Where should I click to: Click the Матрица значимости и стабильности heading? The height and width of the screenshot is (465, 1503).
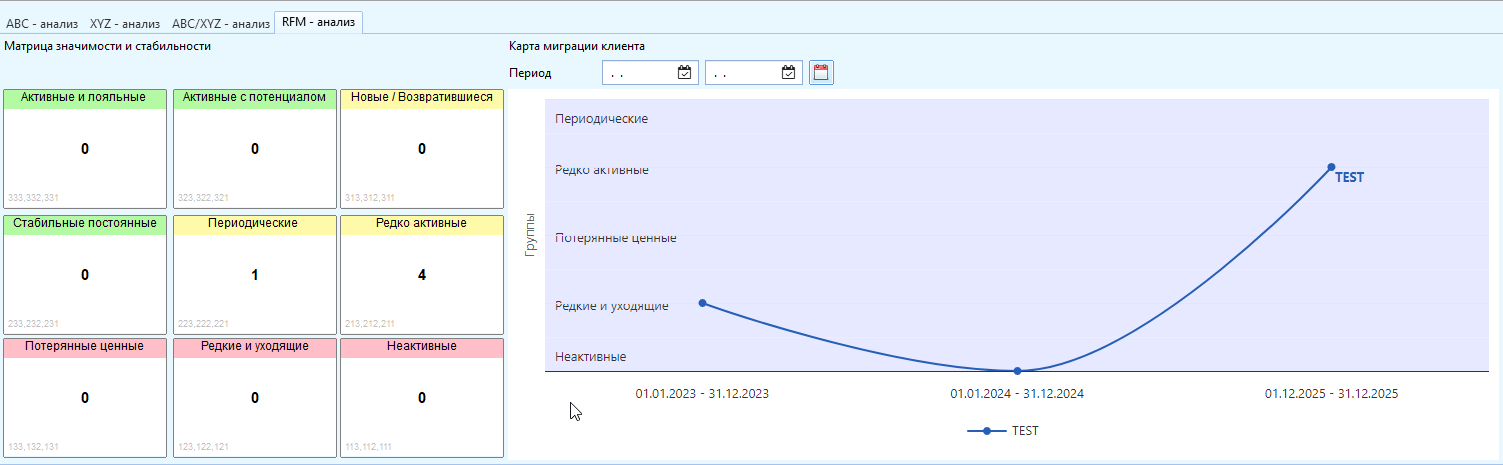click(108, 46)
